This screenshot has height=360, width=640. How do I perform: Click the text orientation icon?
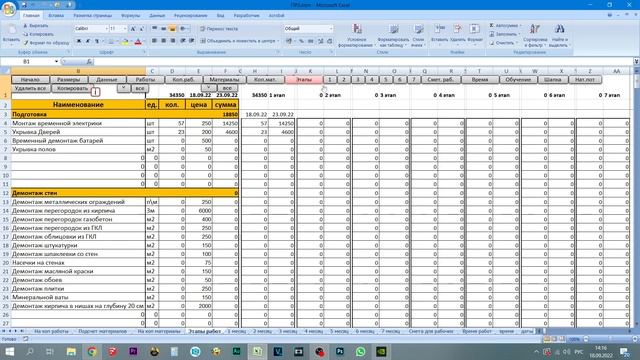pyautogui.click(x=183, y=29)
